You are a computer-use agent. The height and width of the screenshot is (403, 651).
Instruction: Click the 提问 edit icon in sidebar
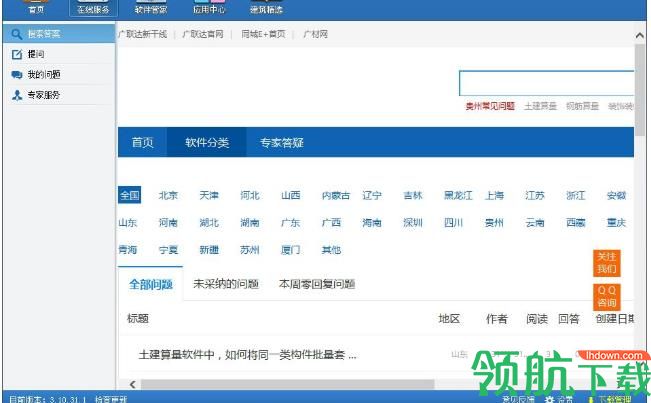click(x=17, y=54)
